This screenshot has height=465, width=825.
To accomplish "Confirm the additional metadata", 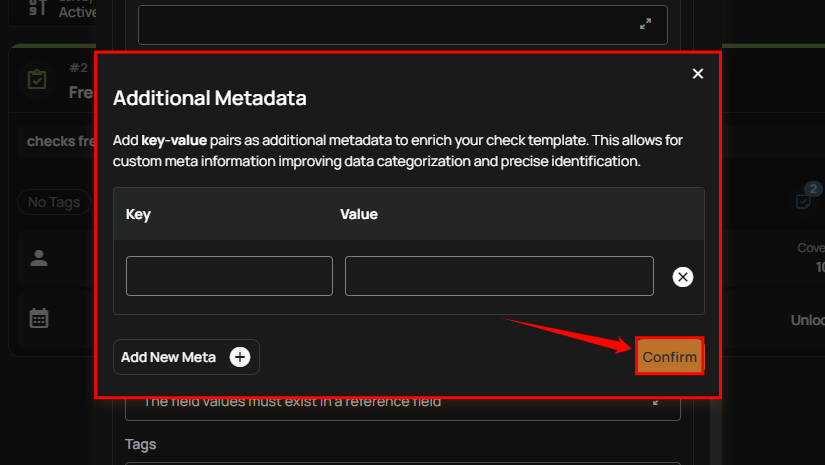I will coord(670,357).
